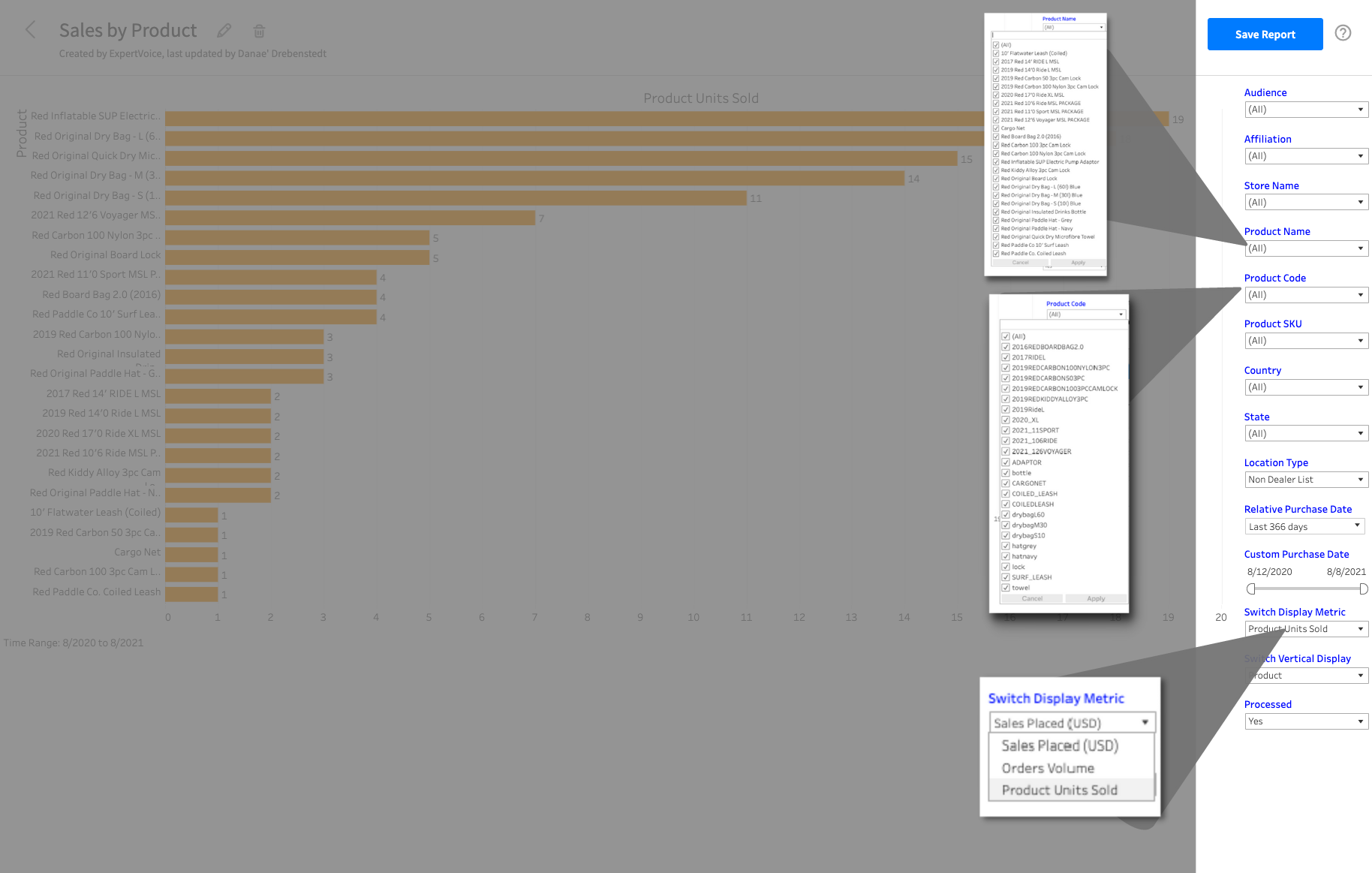Click the Cargo Net chart row label
The width and height of the screenshot is (1372, 873).
coord(137,552)
